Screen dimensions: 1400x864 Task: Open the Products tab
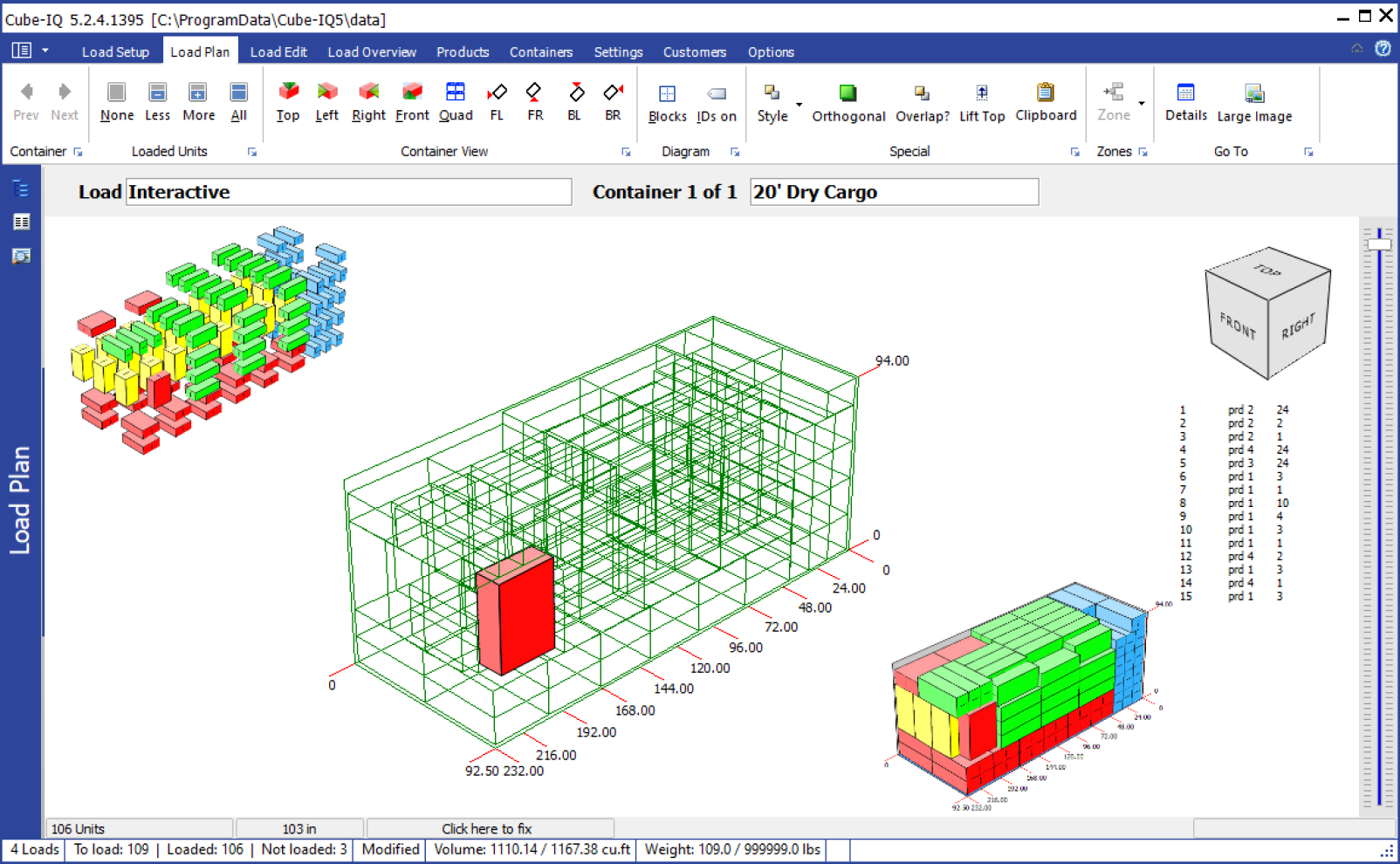pyautogui.click(x=463, y=52)
